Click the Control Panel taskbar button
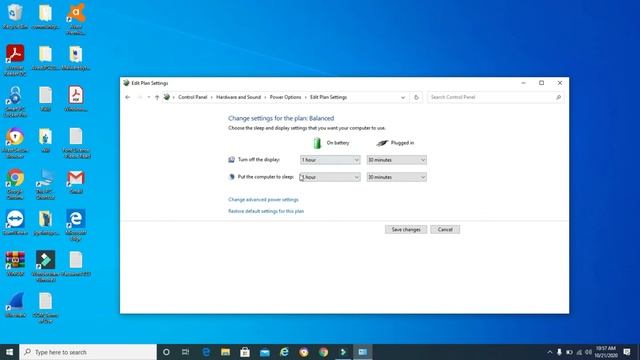 (x=362, y=352)
